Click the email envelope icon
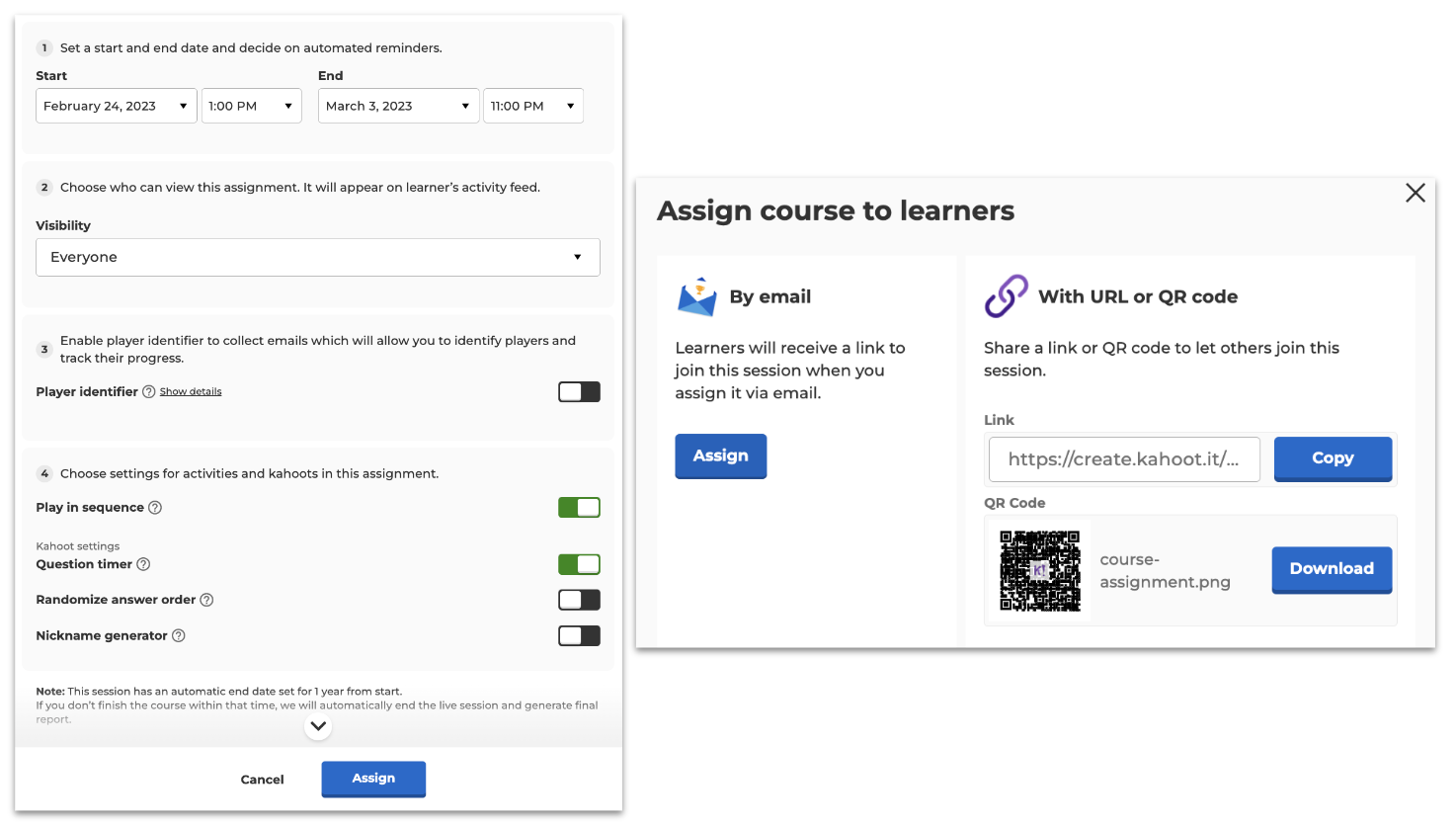 click(x=697, y=297)
